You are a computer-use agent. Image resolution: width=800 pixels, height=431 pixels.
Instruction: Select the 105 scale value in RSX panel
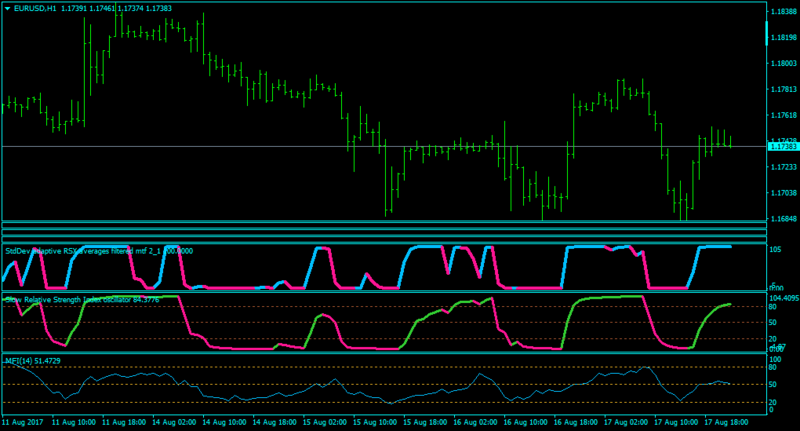pos(775,249)
